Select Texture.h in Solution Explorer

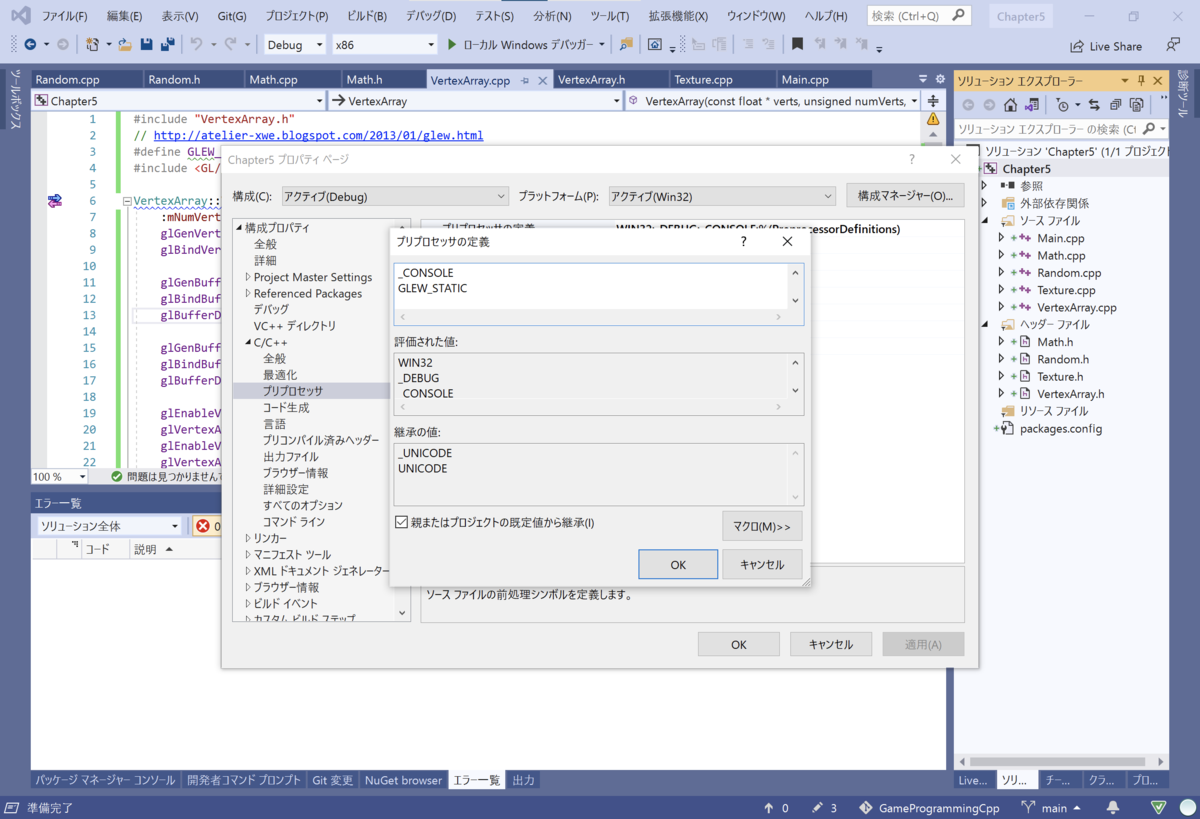tap(1060, 376)
